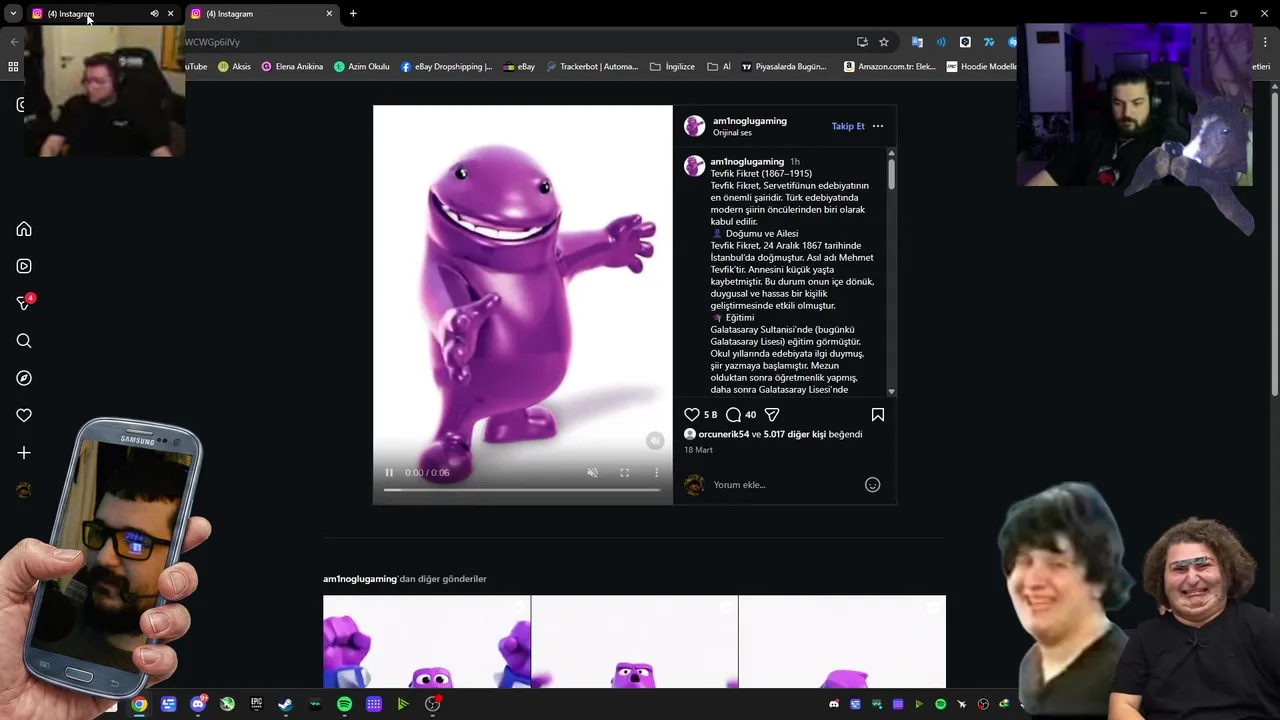Open post options three-dot menu
Viewport: 1280px width, 720px height.
(x=878, y=126)
